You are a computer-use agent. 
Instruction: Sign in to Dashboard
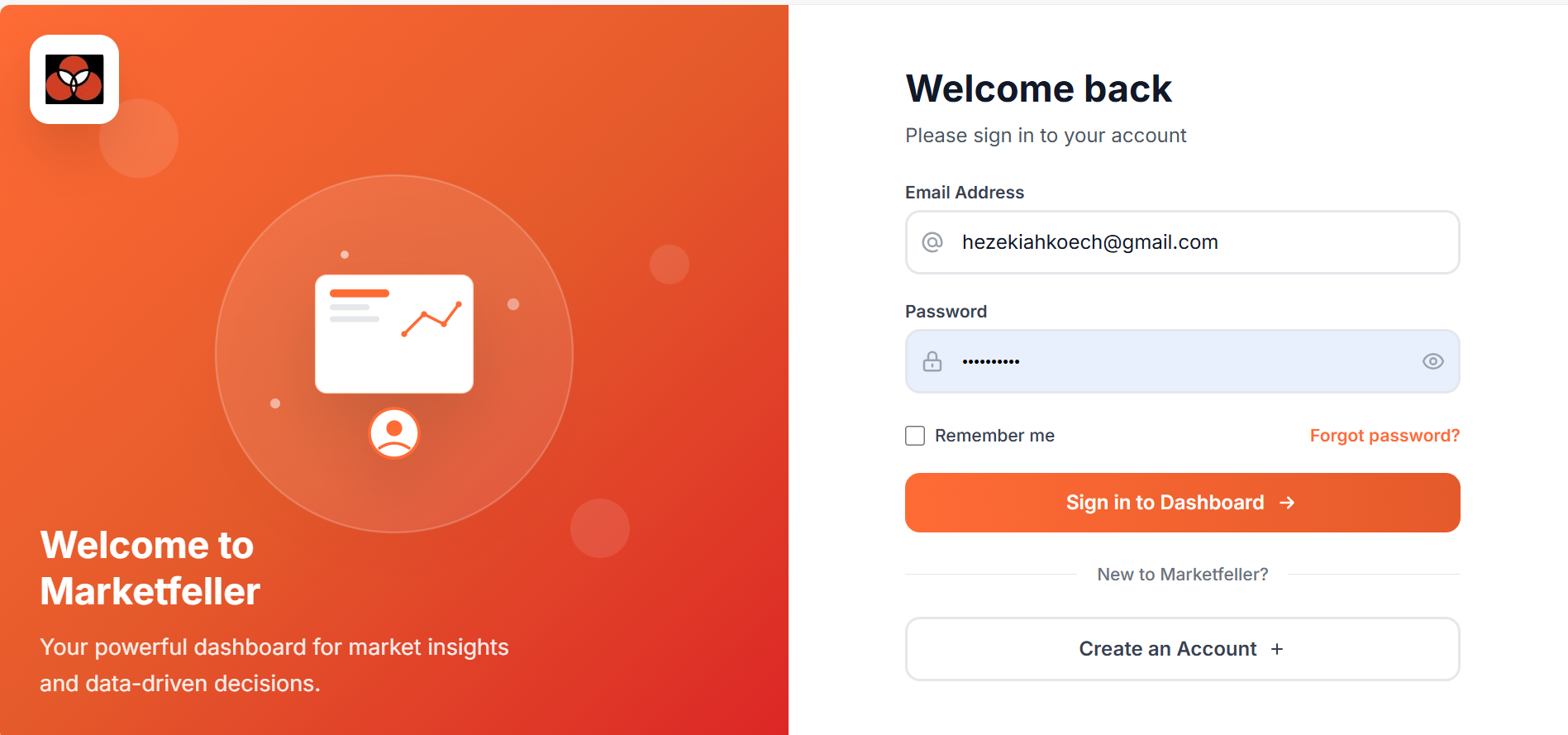(x=1183, y=503)
